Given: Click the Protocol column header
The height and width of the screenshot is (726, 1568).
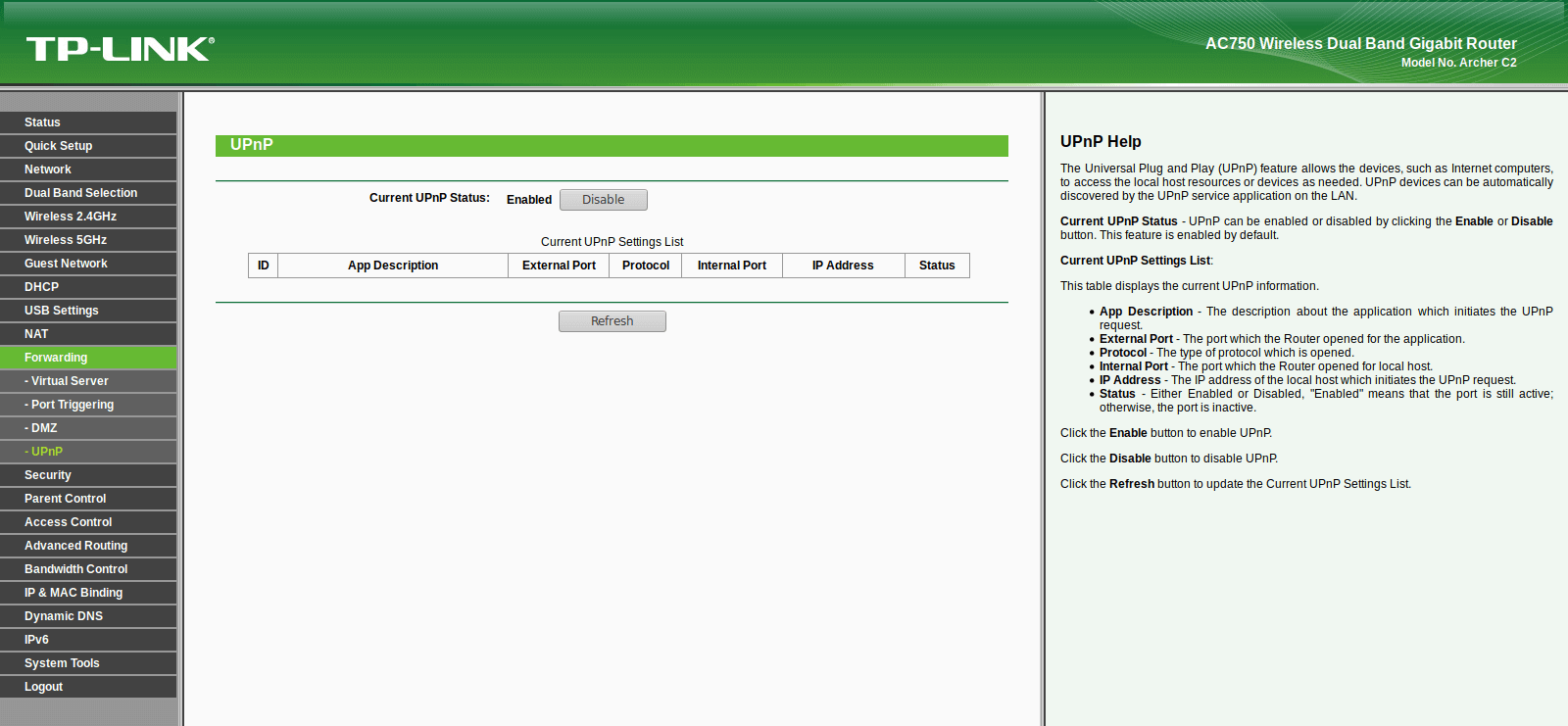Looking at the screenshot, I should pos(646,266).
